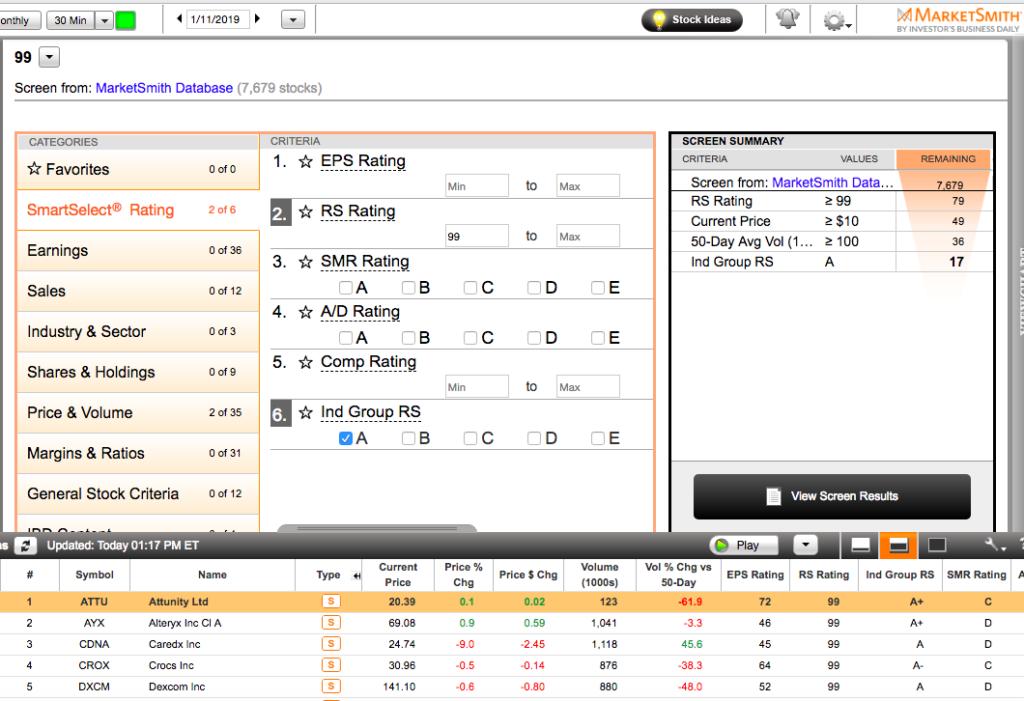Sort by Current Price column header

pos(398,575)
